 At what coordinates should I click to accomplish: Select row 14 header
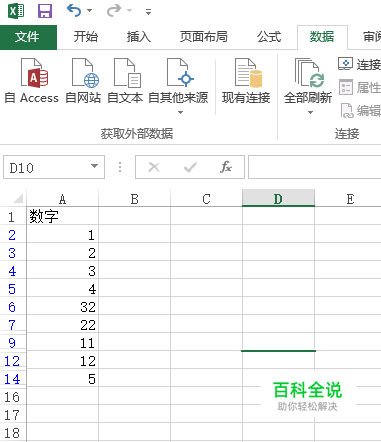[x=12, y=379]
